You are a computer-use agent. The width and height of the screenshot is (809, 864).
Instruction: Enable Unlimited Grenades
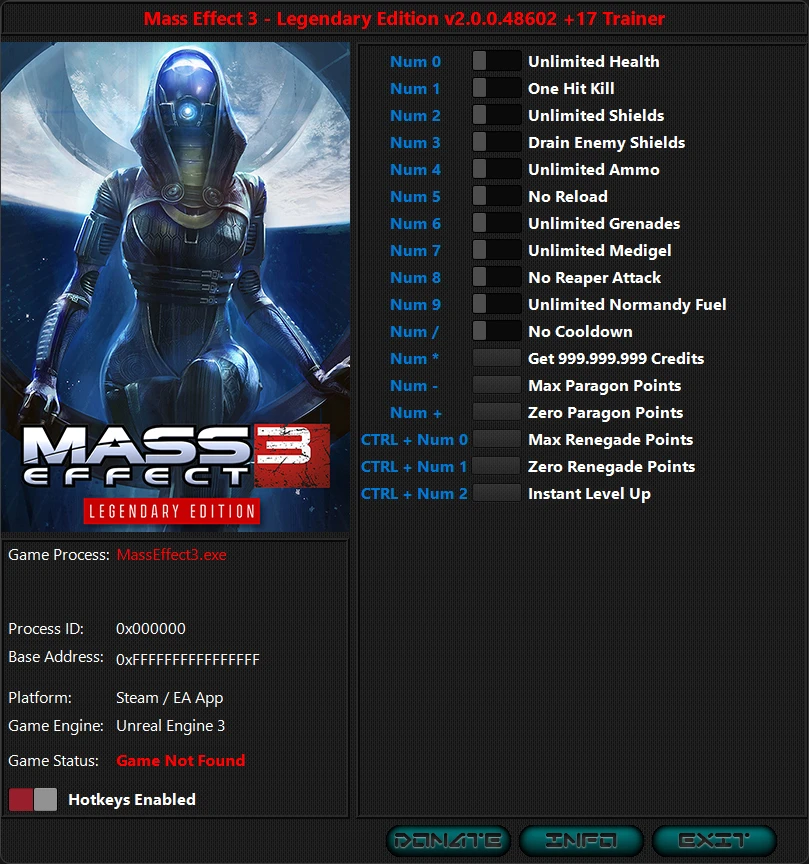pyautogui.click(x=497, y=223)
